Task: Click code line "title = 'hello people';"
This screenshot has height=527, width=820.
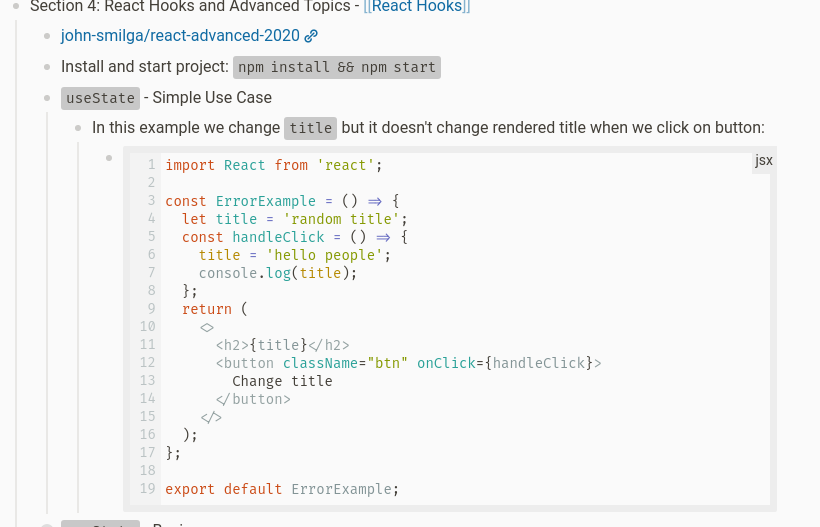Action: coord(294,255)
